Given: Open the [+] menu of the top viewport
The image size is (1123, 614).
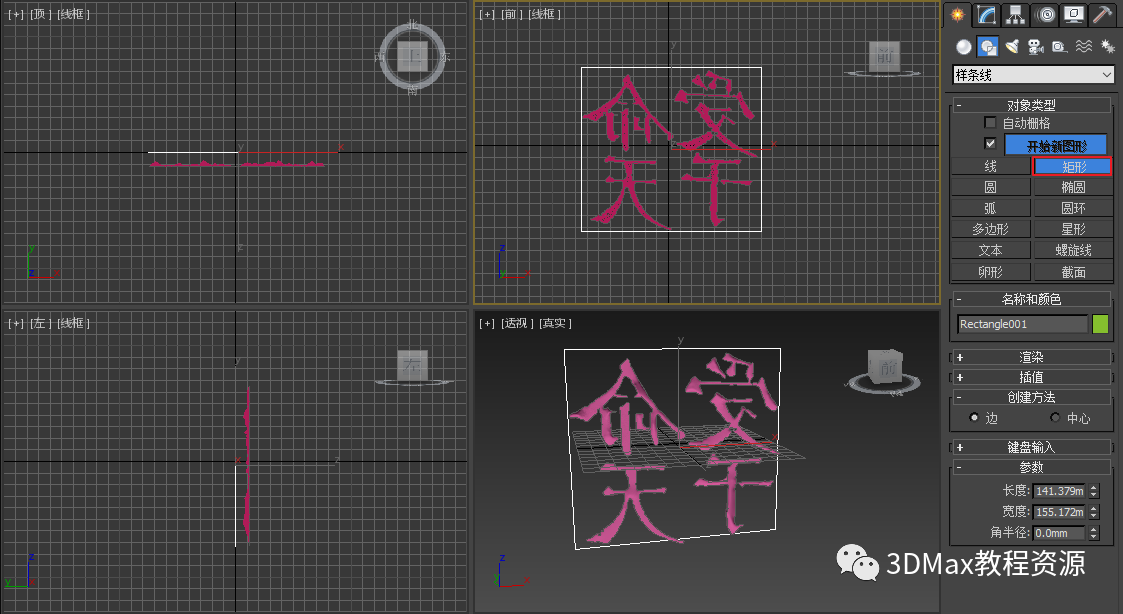Looking at the screenshot, I should coord(16,14).
